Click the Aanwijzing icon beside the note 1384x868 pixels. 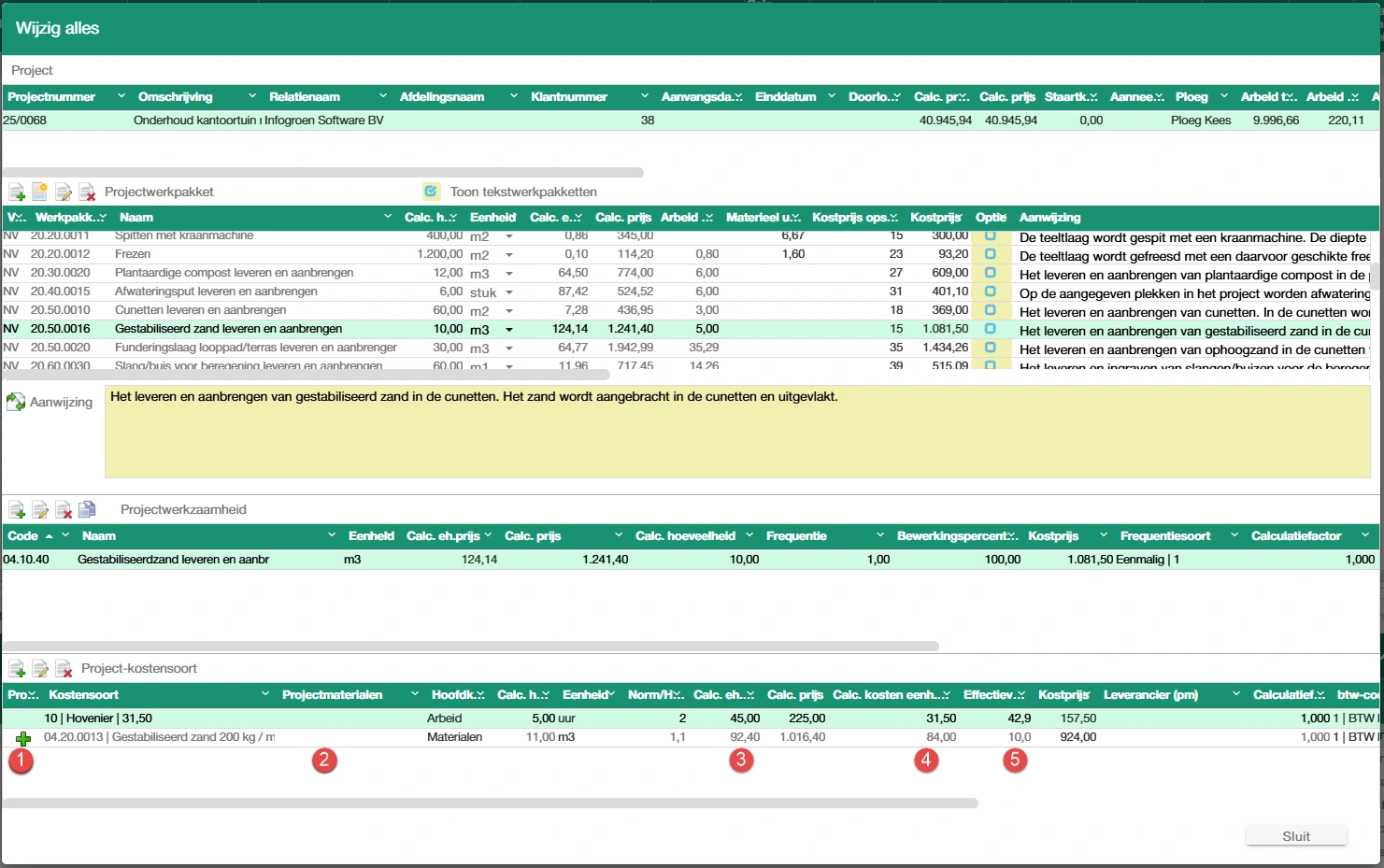16,403
